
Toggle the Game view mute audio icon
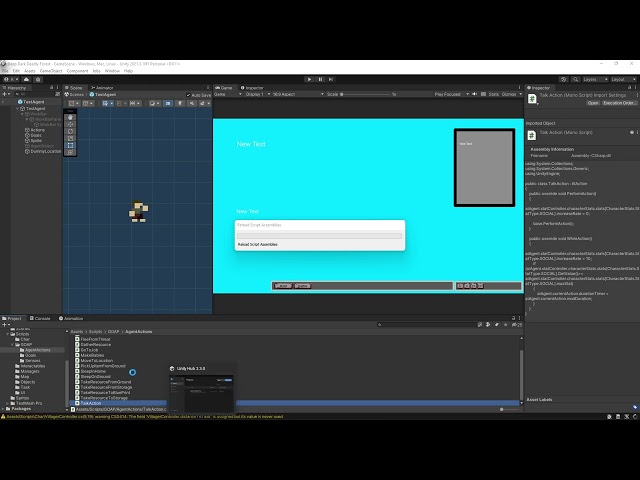pos(474,94)
